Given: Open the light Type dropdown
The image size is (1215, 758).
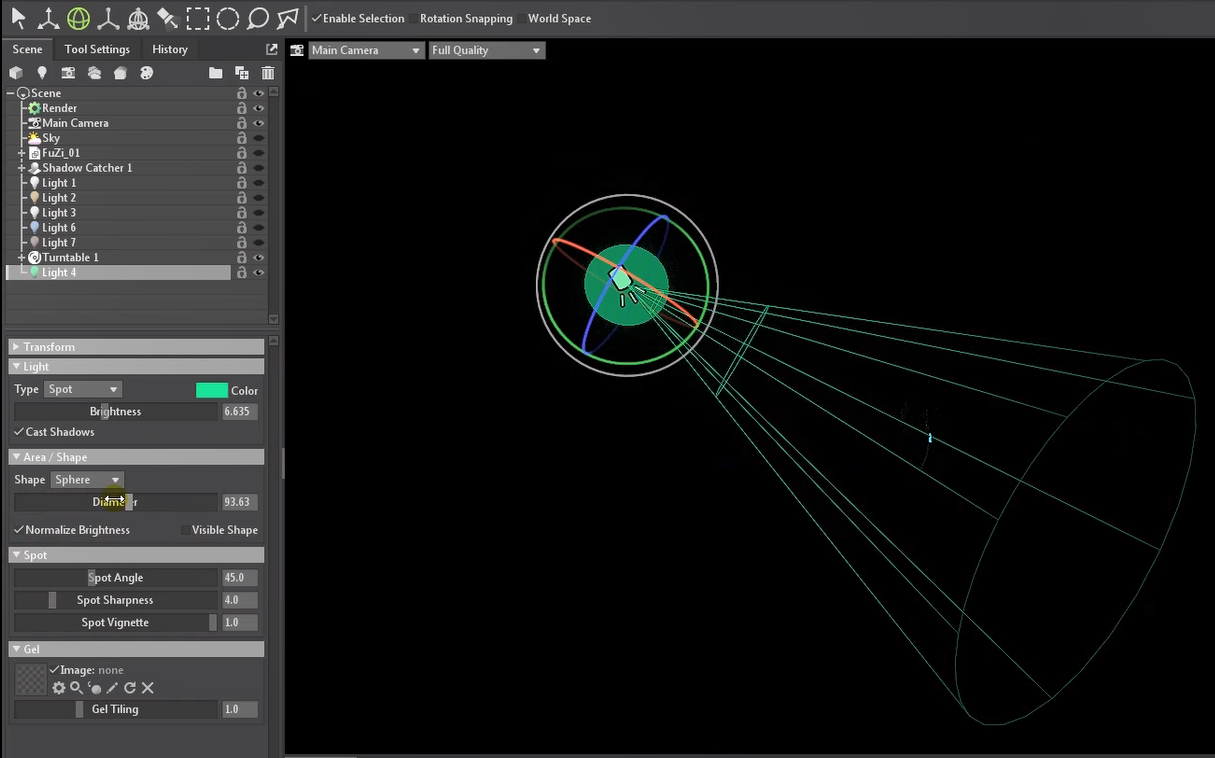Looking at the screenshot, I should click(83, 389).
